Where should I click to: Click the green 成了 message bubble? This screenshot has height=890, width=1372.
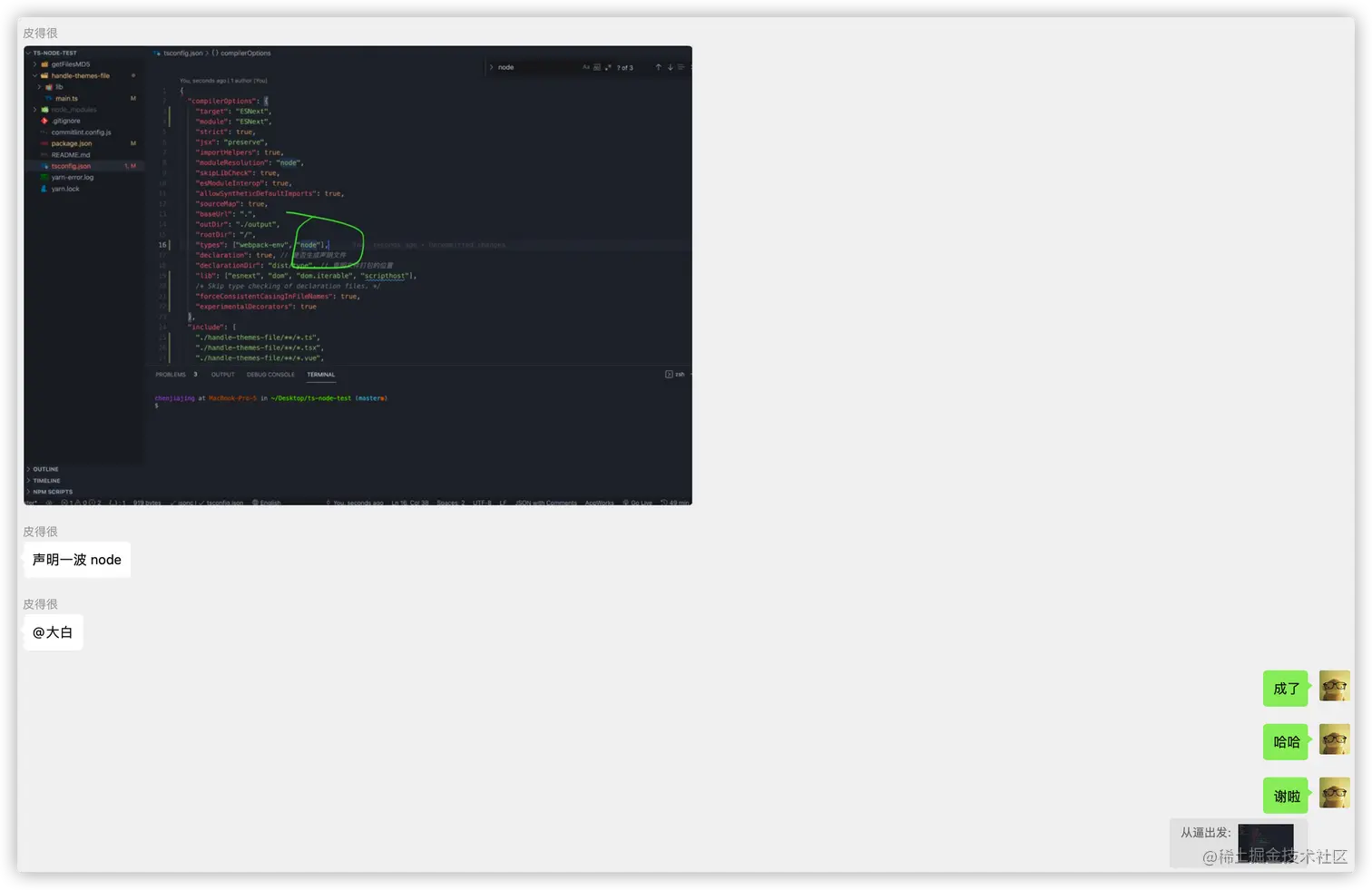1286,689
